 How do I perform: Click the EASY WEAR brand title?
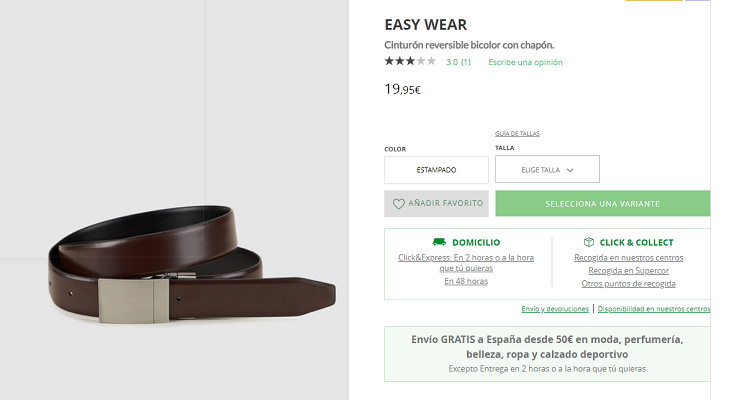click(x=425, y=25)
